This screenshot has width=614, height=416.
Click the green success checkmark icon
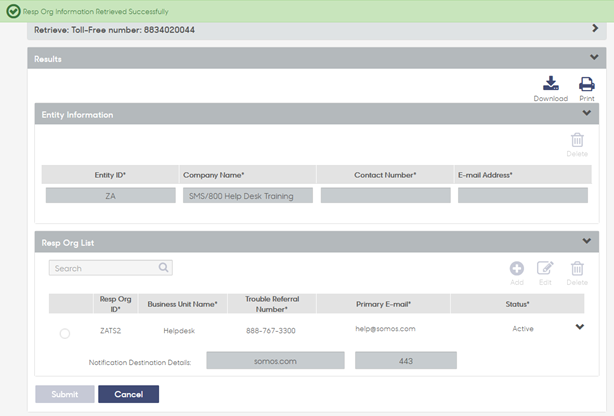tap(13, 11)
